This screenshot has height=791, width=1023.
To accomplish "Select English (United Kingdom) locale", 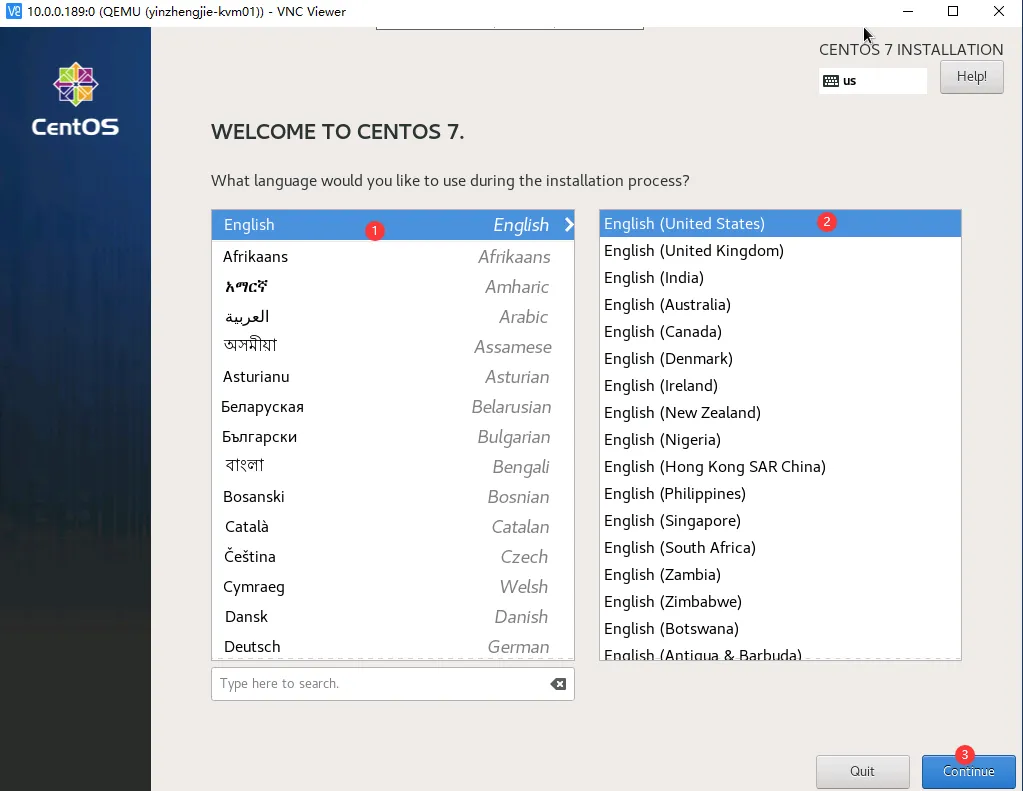I will [x=780, y=251].
